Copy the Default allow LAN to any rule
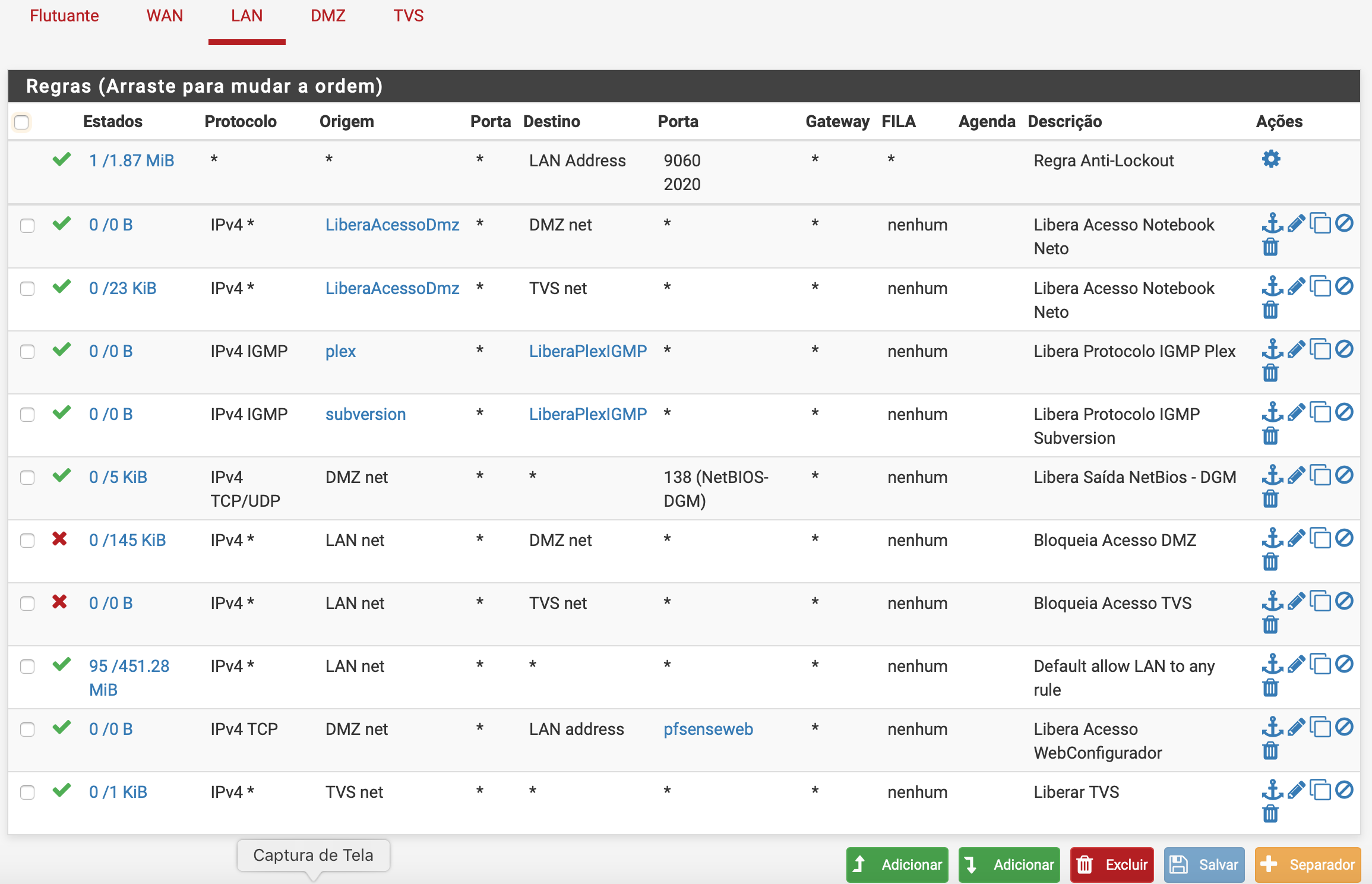Viewport: 1372px width, 884px height. 1320,664
